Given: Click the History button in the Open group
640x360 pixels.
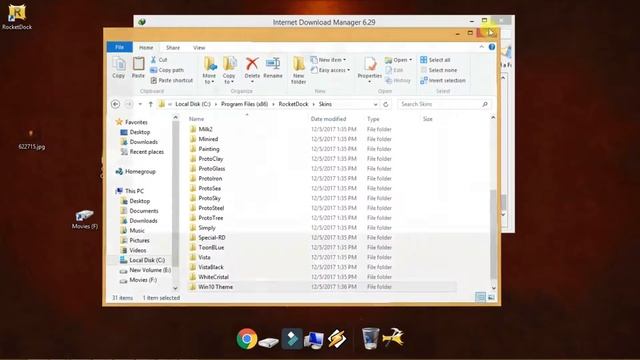Looking at the screenshot, I should click(398, 80).
